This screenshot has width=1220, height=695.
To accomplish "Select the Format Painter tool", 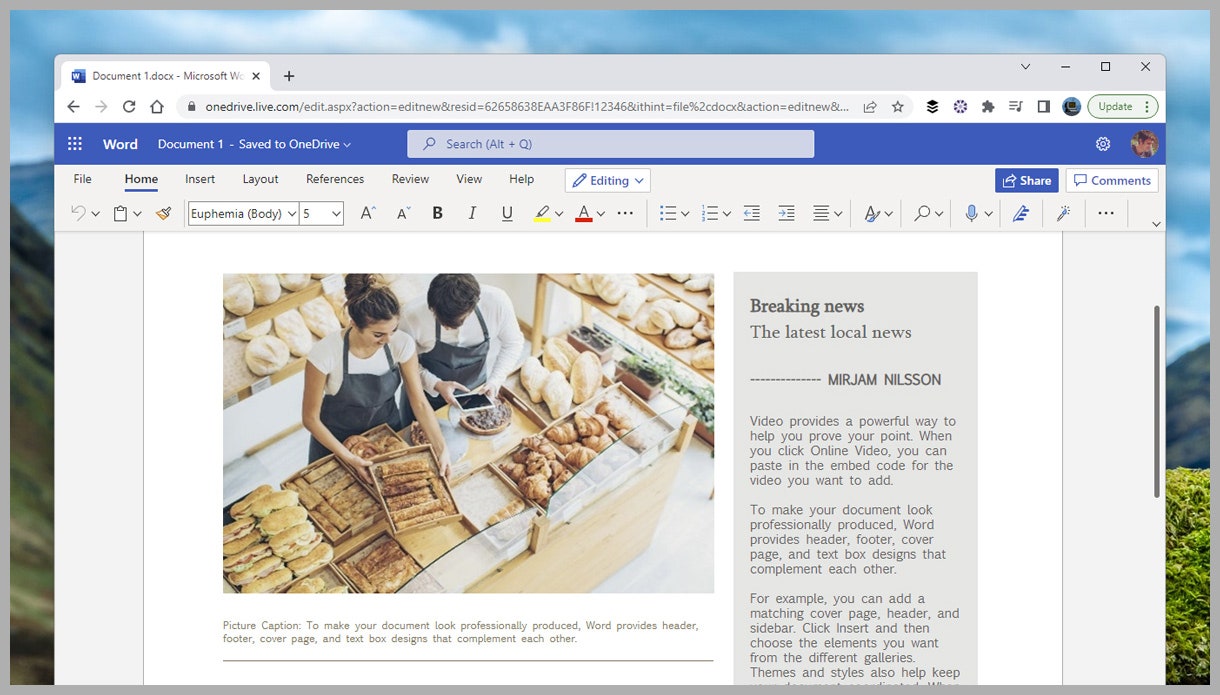I will (164, 213).
